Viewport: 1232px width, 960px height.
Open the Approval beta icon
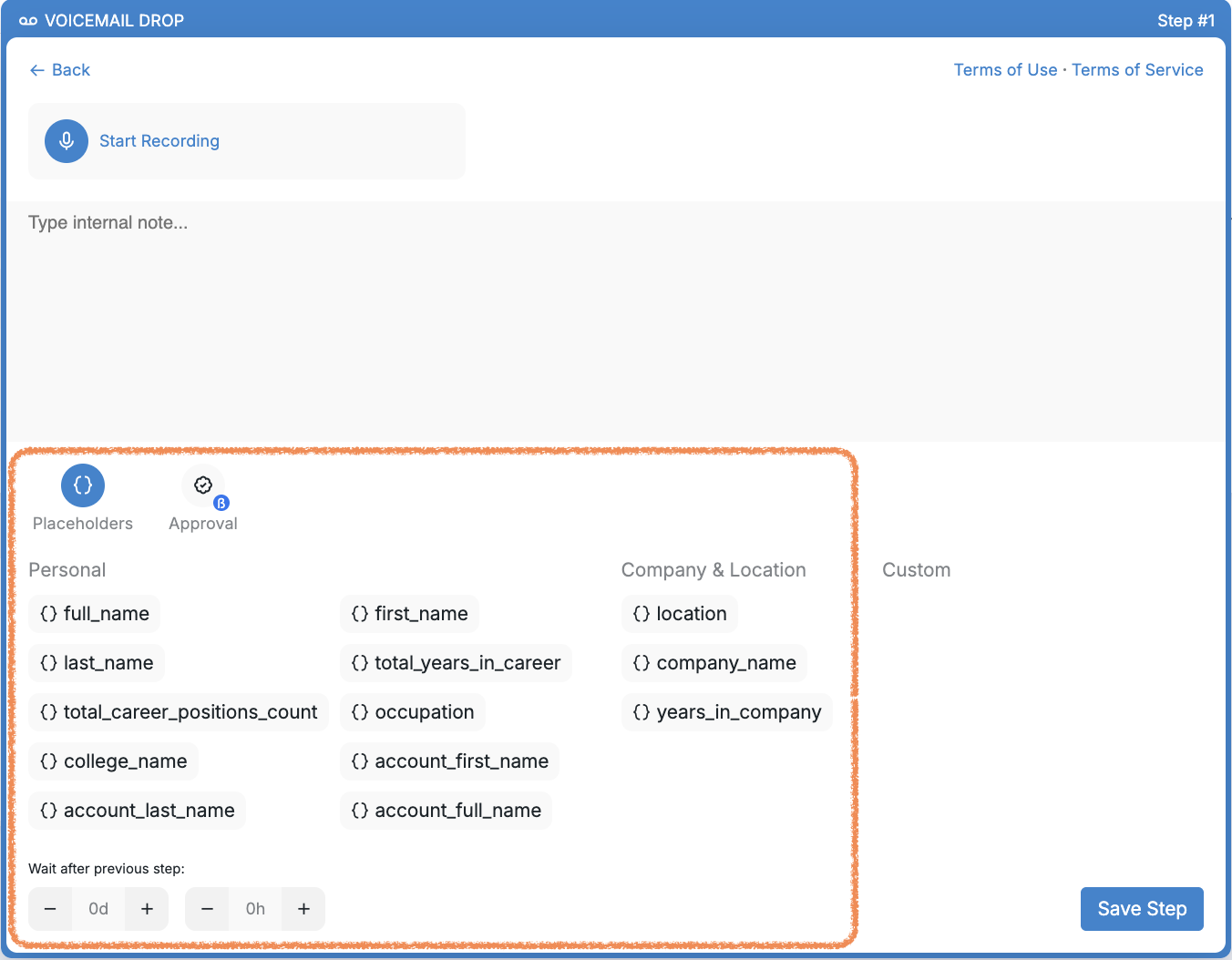(x=203, y=486)
